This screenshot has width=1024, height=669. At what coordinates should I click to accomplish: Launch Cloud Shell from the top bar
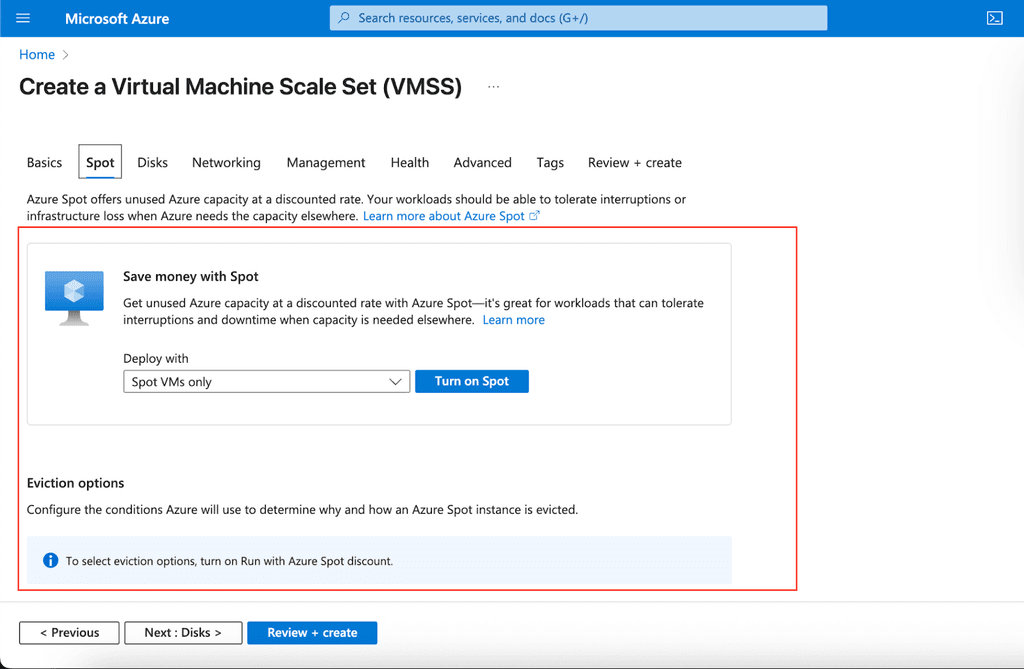pyautogui.click(x=993, y=17)
